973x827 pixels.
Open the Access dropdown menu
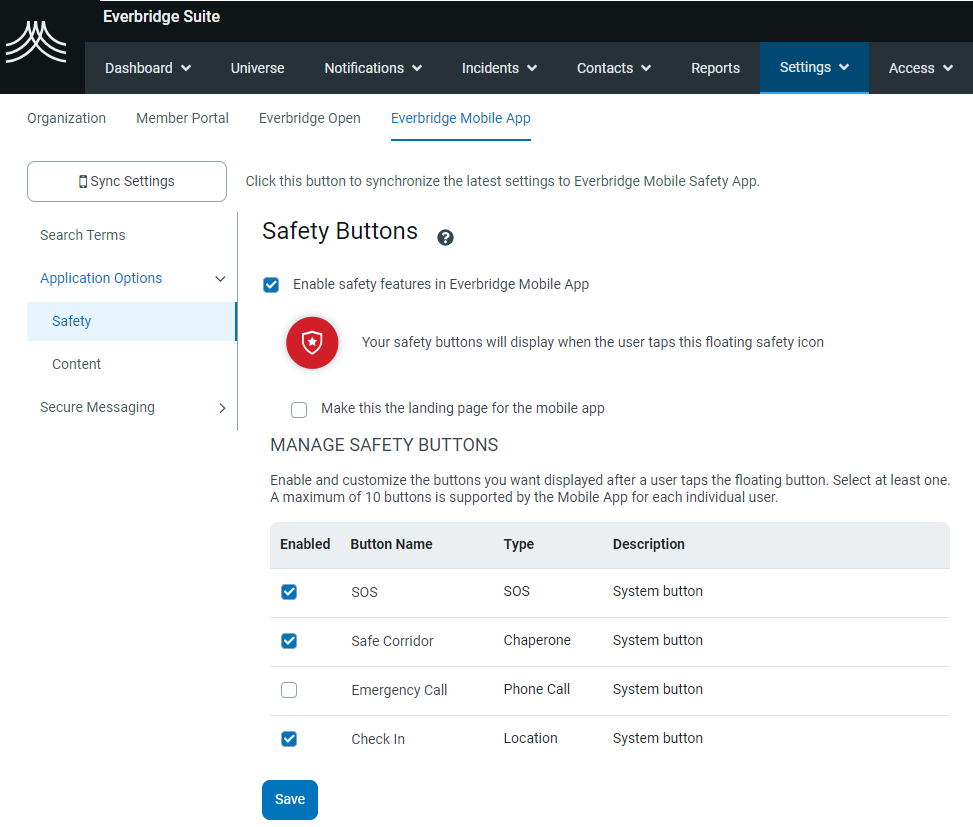click(x=921, y=68)
